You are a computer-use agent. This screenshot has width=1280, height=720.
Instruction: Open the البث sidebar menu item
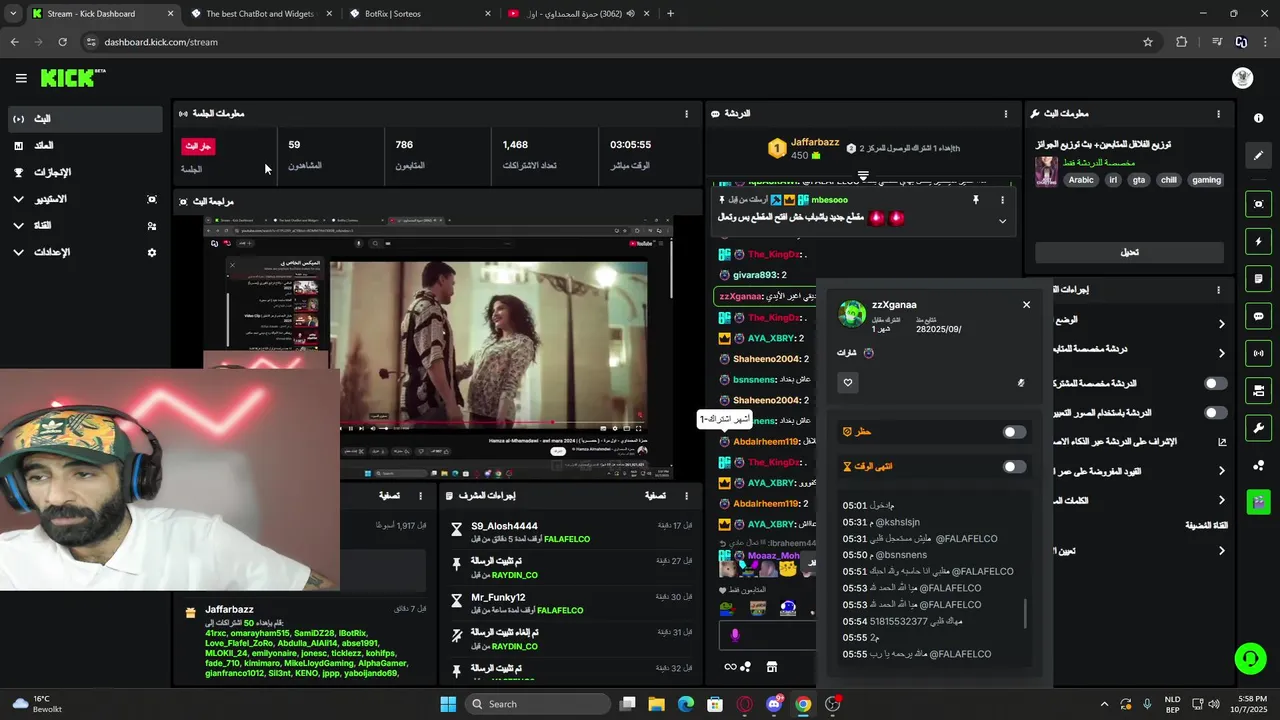(x=85, y=119)
